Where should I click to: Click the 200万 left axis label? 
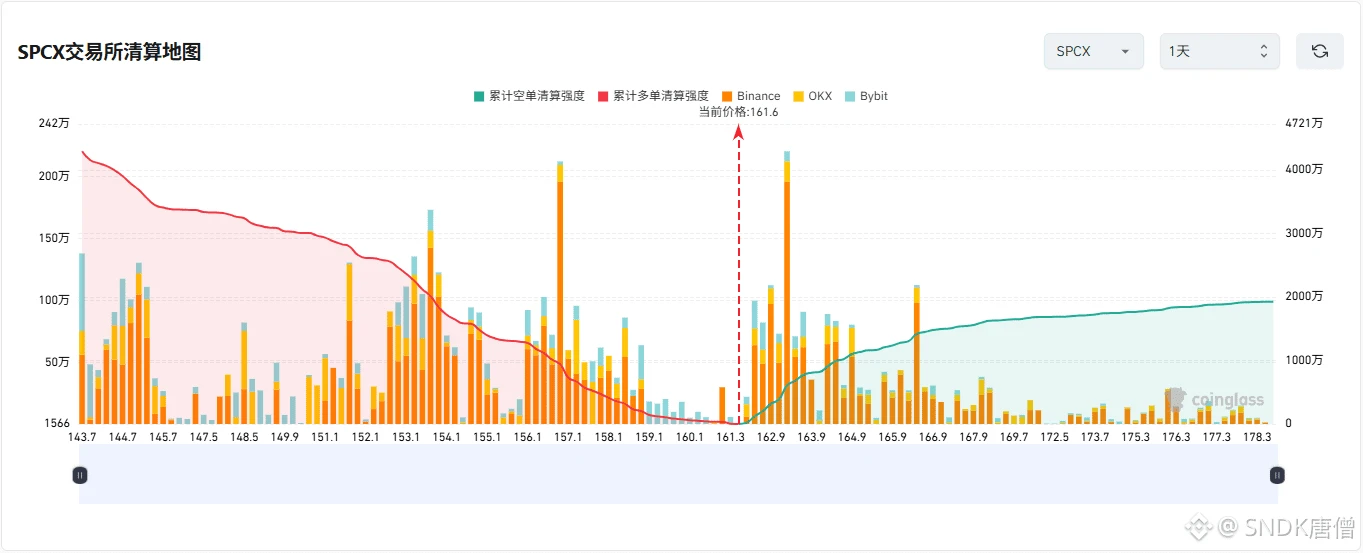pyautogui.click(x=55, y=176)
